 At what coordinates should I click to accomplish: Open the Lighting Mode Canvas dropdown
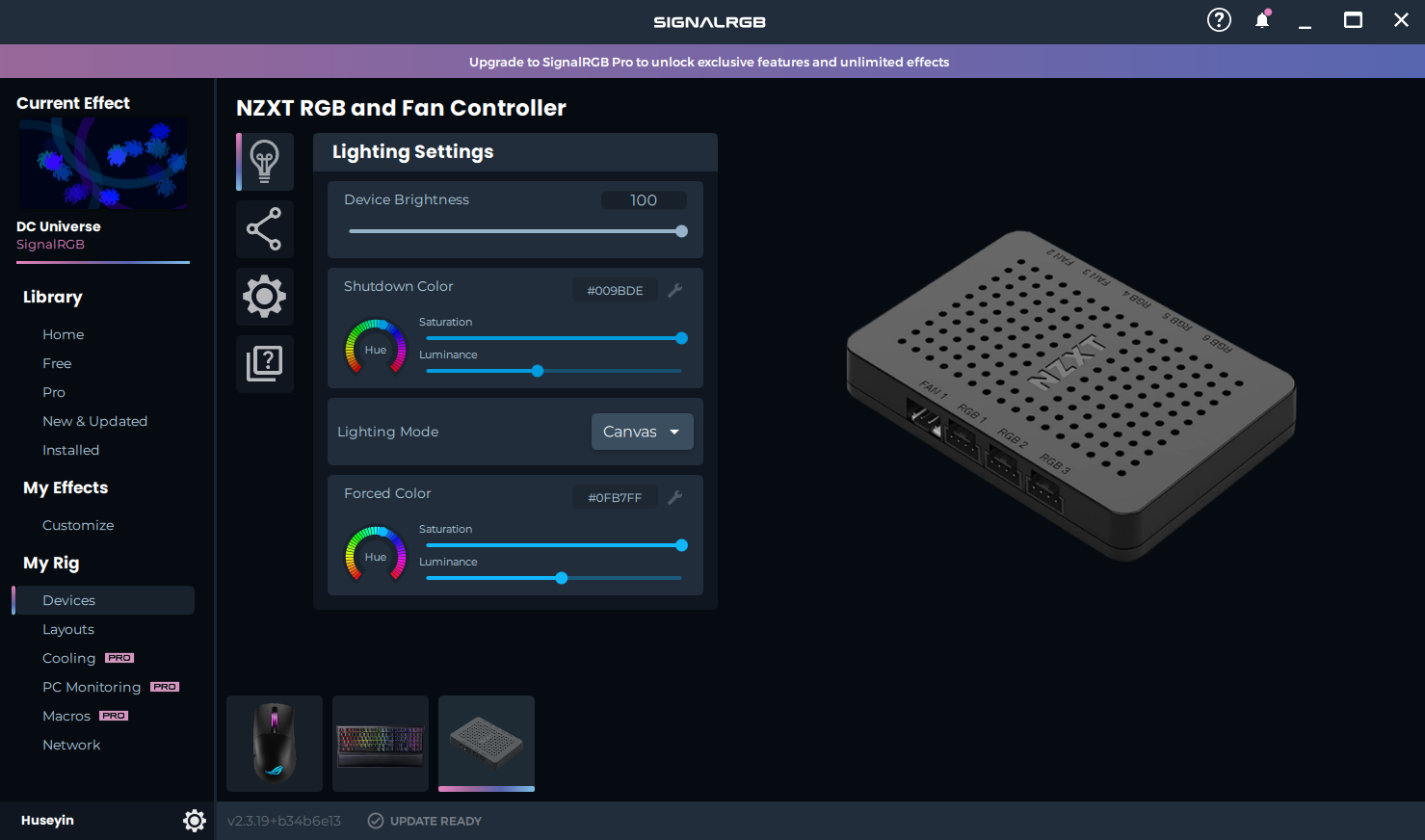point(643,432)
